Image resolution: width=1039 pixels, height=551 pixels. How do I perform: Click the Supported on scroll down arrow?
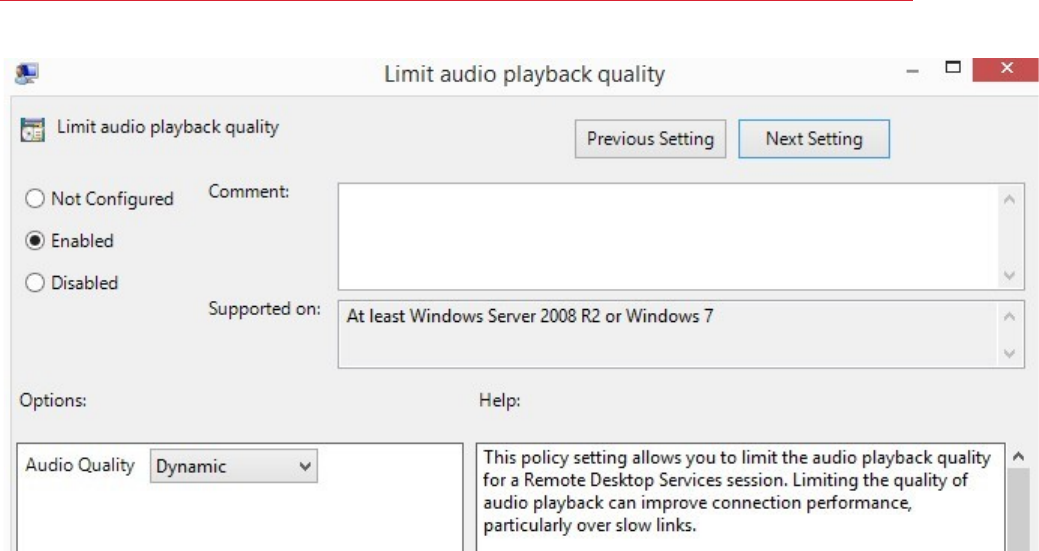pyautogui.click(x=1009, y=353)
